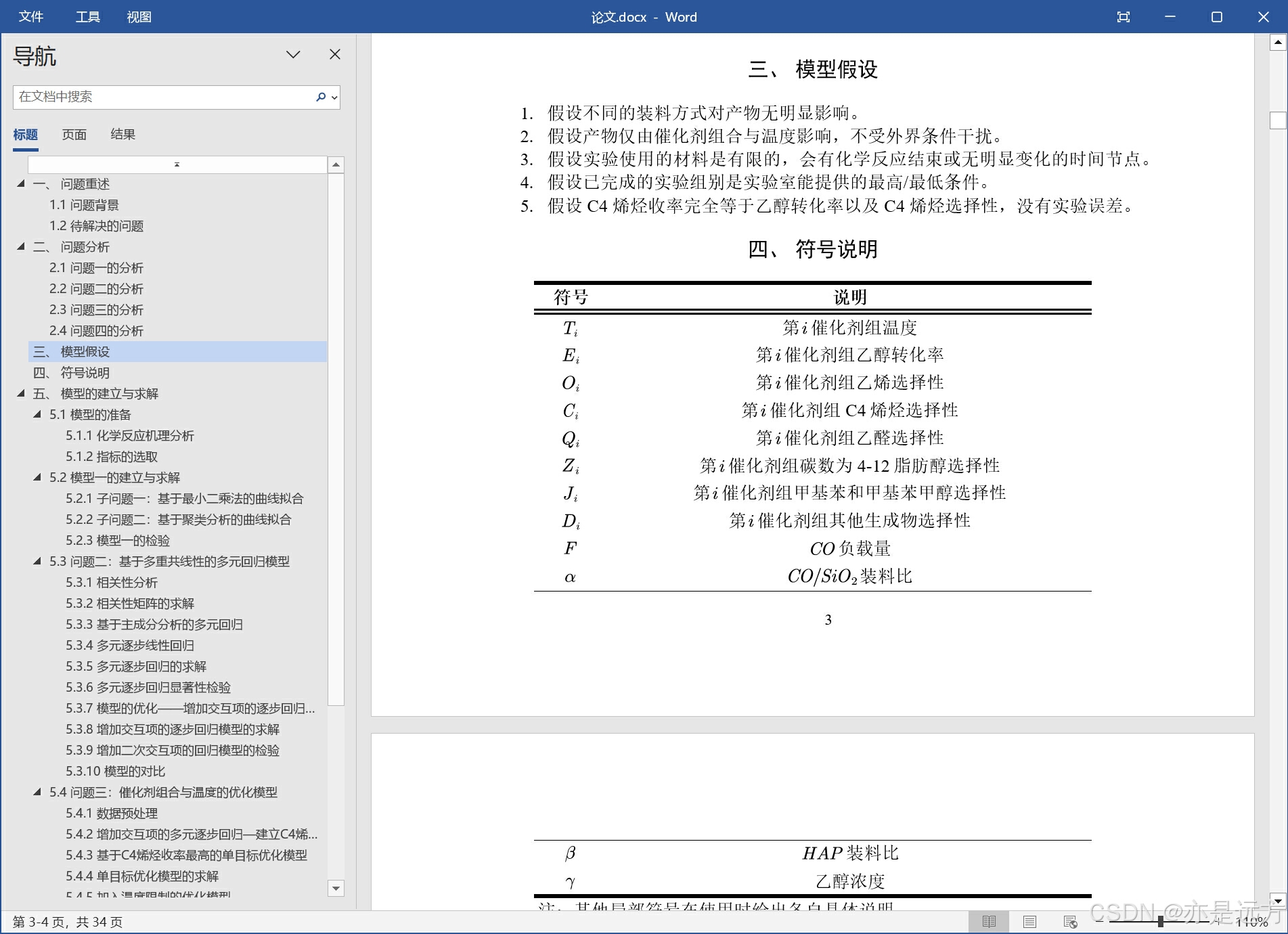Click document scrollbar down arrow

[1277, 901]
